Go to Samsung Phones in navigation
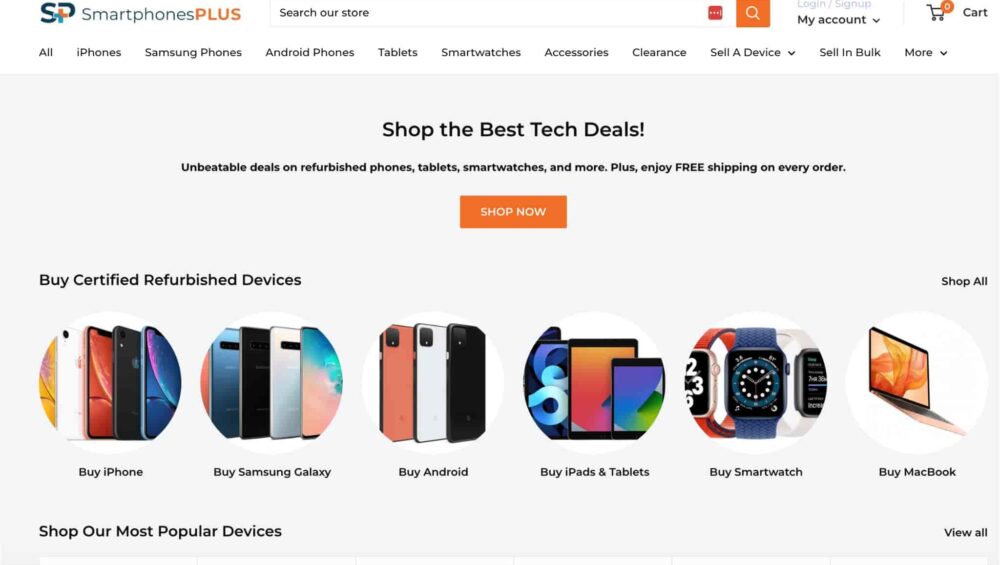The image size is (1000, 565). click(193, 52)
